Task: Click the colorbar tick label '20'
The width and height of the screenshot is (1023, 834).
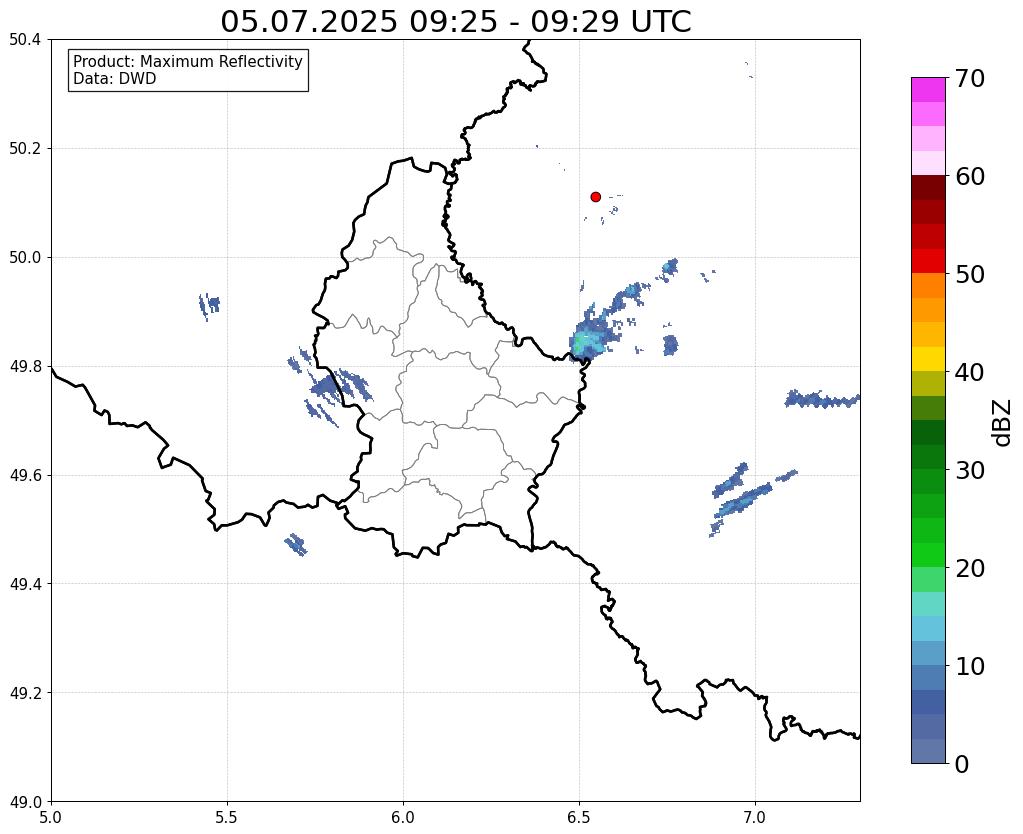Action: point(970,568)
